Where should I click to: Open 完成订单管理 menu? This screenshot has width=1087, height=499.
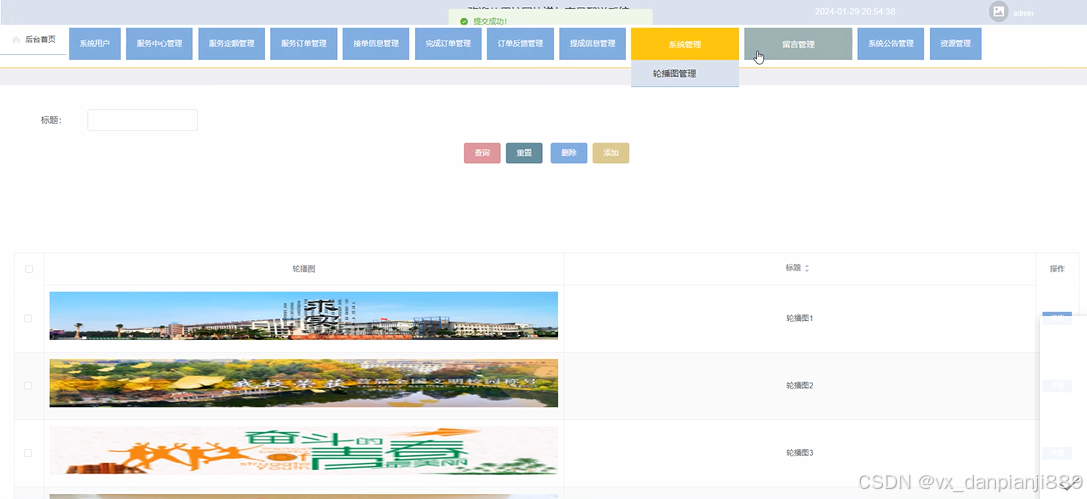[448, 44]
